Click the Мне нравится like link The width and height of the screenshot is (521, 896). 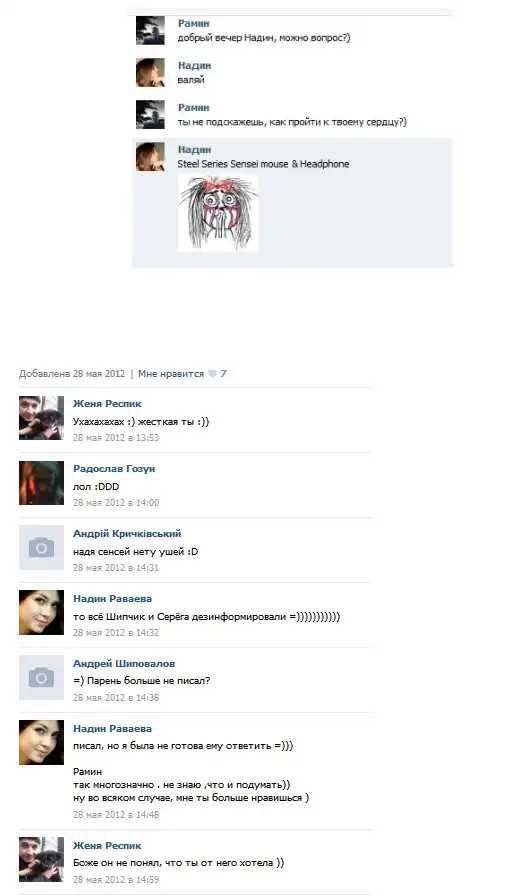tap(171, 374)
